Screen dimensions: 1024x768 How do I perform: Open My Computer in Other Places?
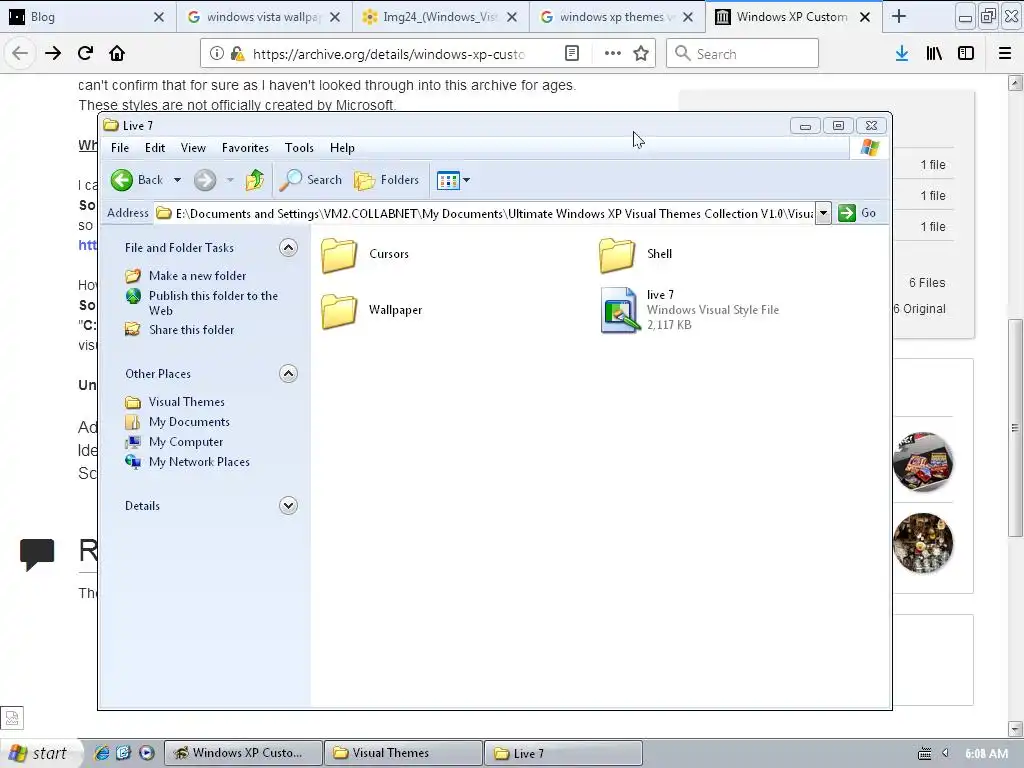click(x=185, y=442)
